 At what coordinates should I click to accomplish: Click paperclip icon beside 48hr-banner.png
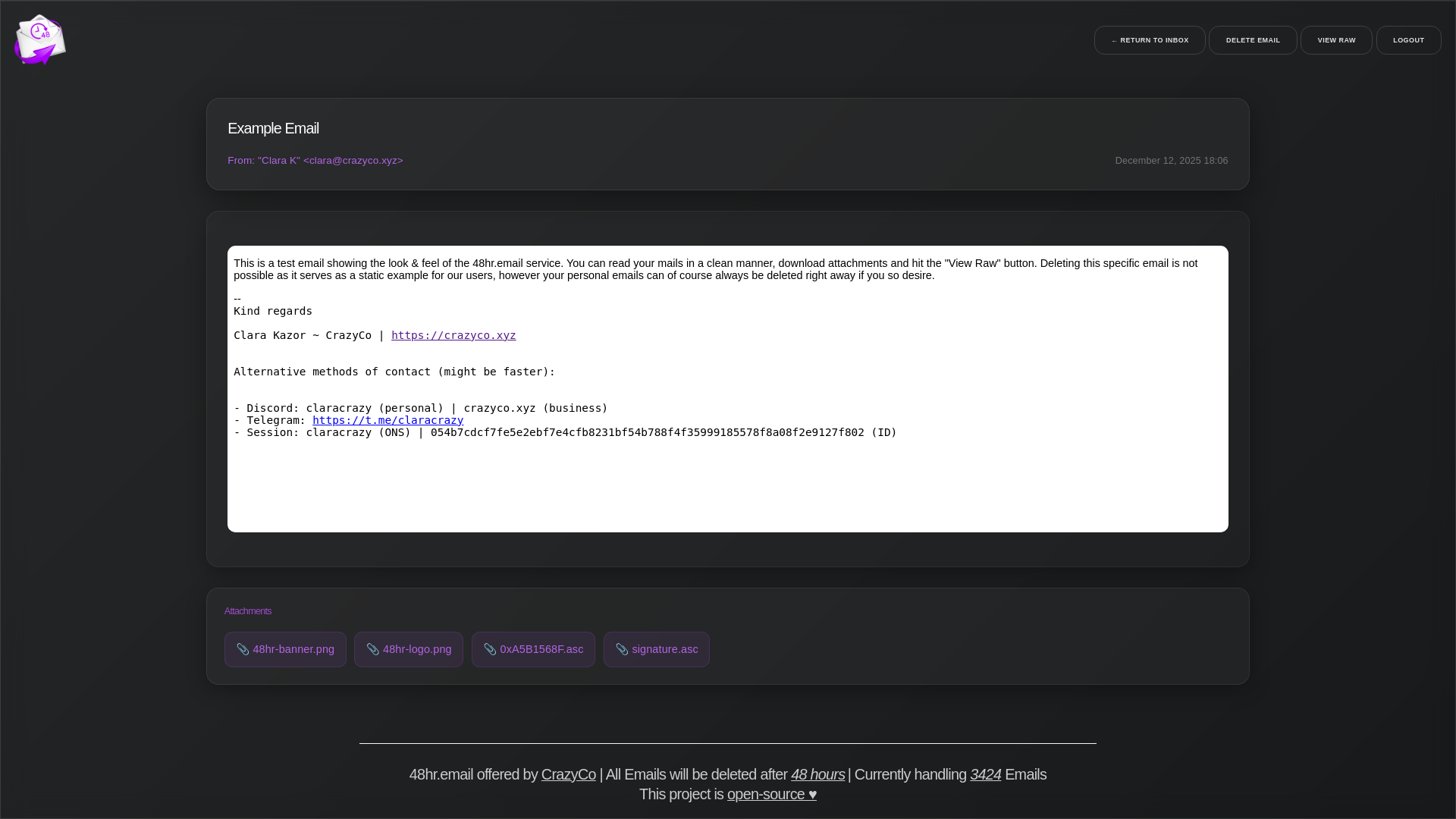coord(243,649)
